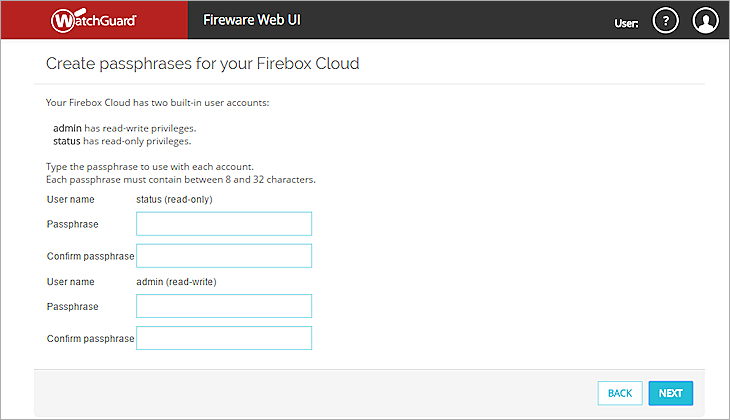Proceed with the NEXT button
Image resolution: width=730 pixels, height=420 pixels.
tap(670, 393)
